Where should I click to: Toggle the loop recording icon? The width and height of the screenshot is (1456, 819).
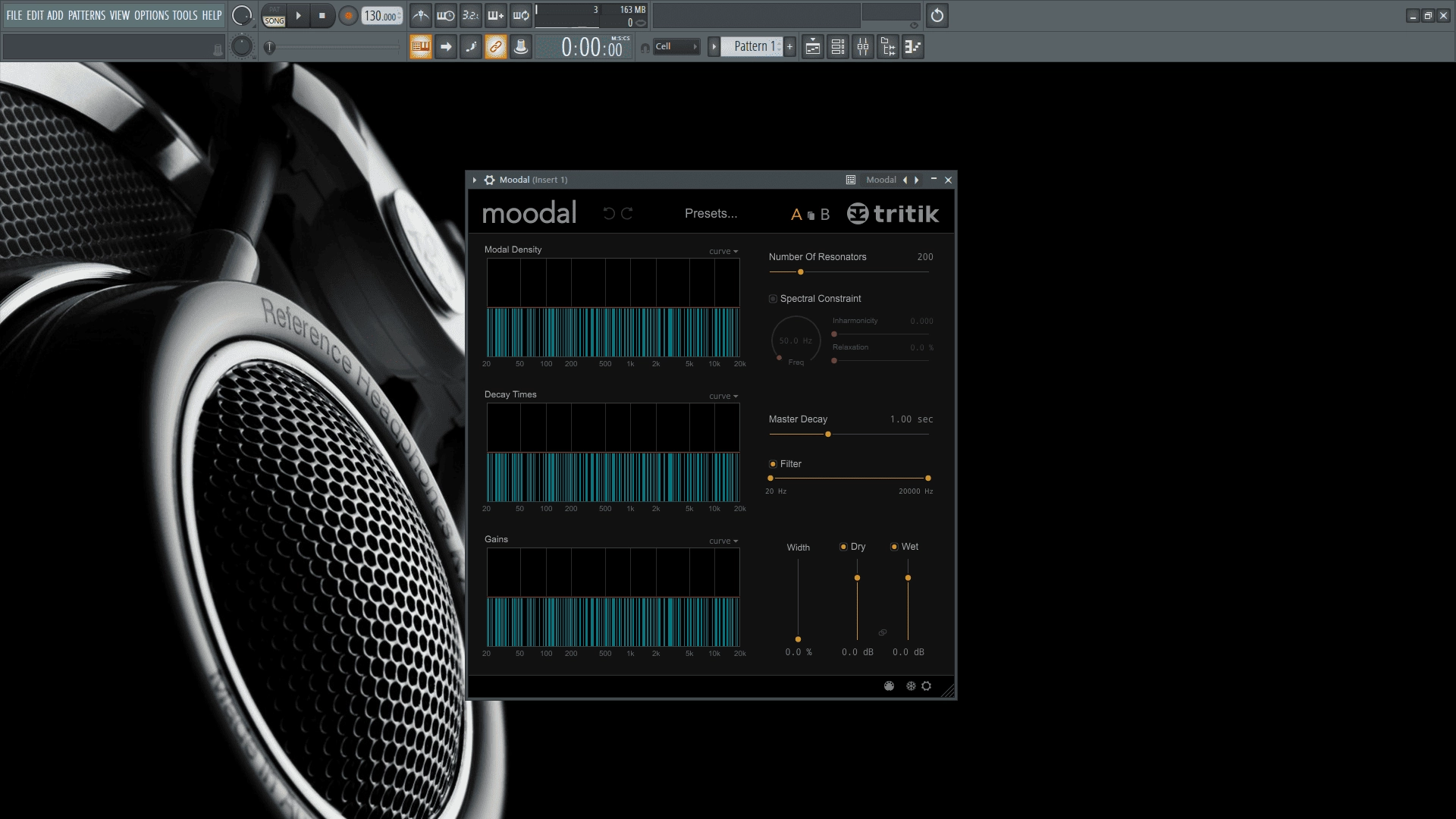pyautogui.click(x=521, y=16)
